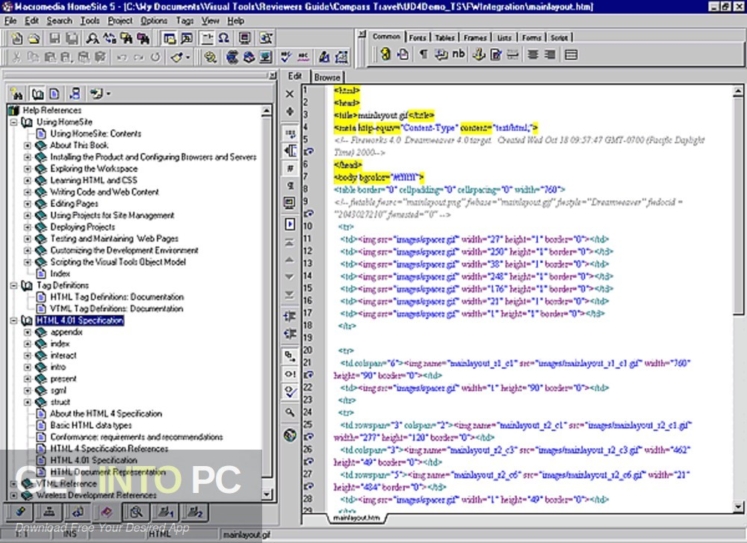Image resolution: width=747 pixels, height=543 pixels.
Task: Click the align center icon in Common tab
Action: pos(533,55)
